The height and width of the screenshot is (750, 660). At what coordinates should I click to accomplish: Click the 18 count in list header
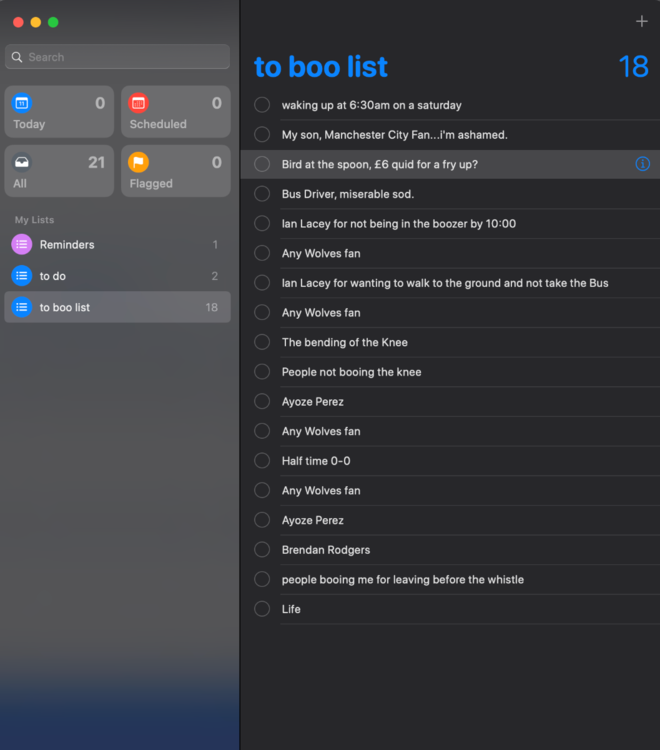point(633,66)
